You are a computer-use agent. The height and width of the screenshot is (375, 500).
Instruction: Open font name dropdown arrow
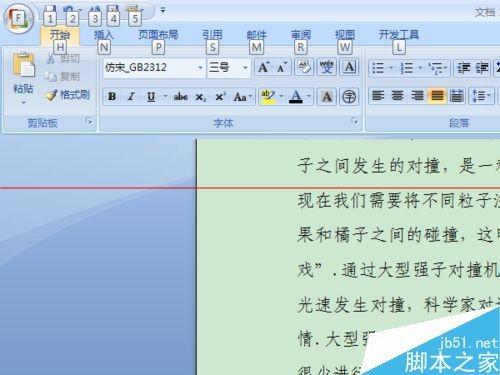point(200,68)
